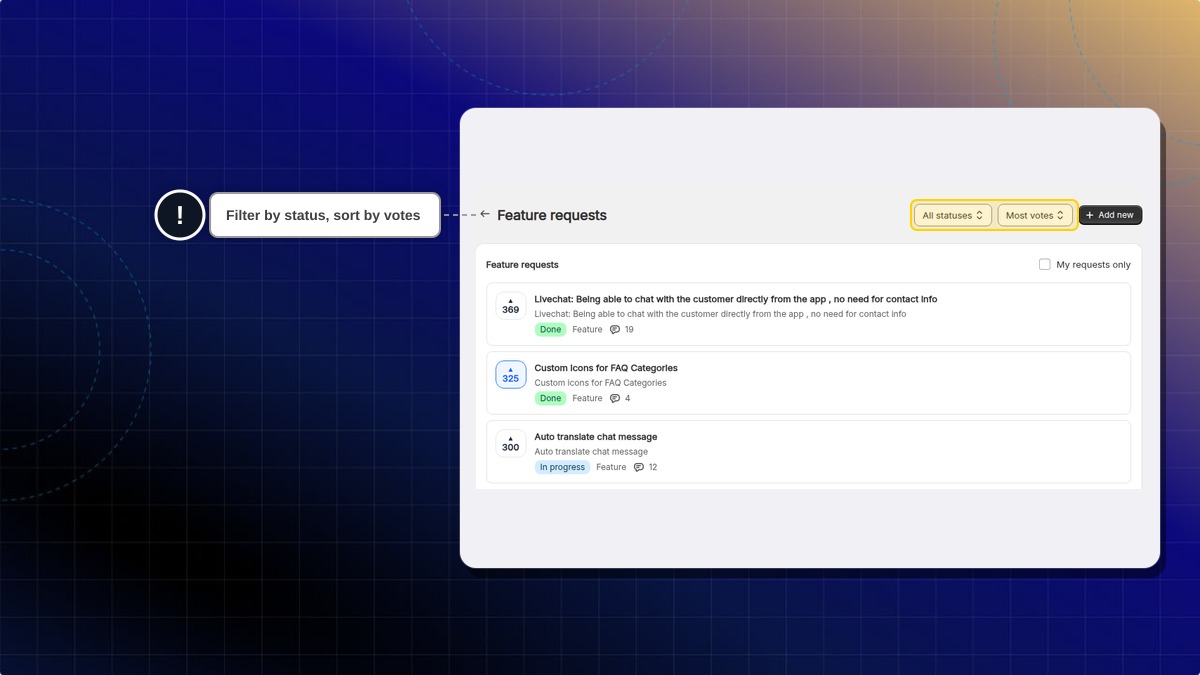Open the All statuses dropdown

(953, 215)
